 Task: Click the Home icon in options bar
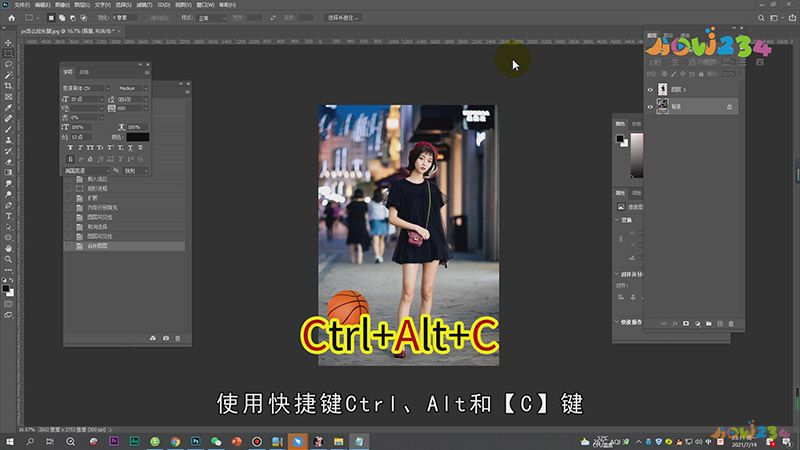pos(11,18)
